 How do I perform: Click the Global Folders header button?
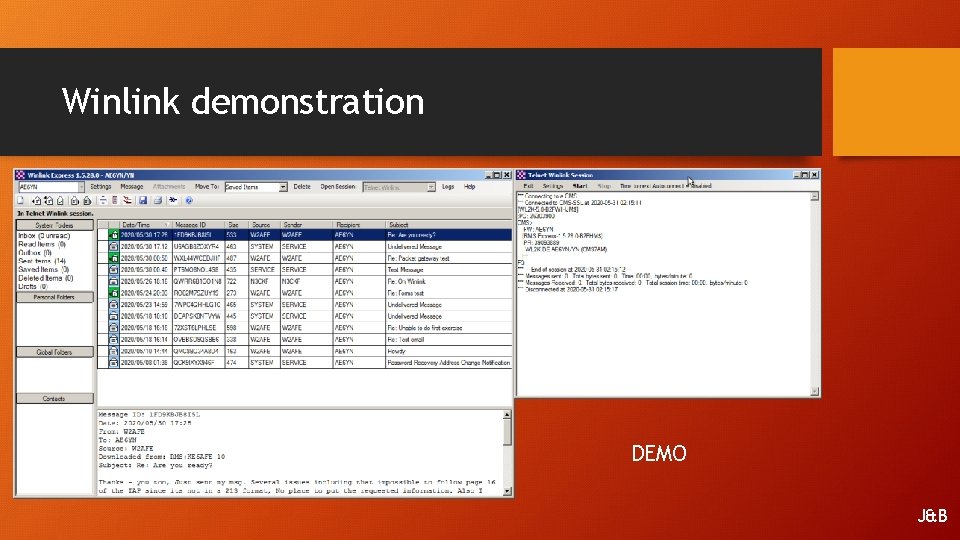54,352
